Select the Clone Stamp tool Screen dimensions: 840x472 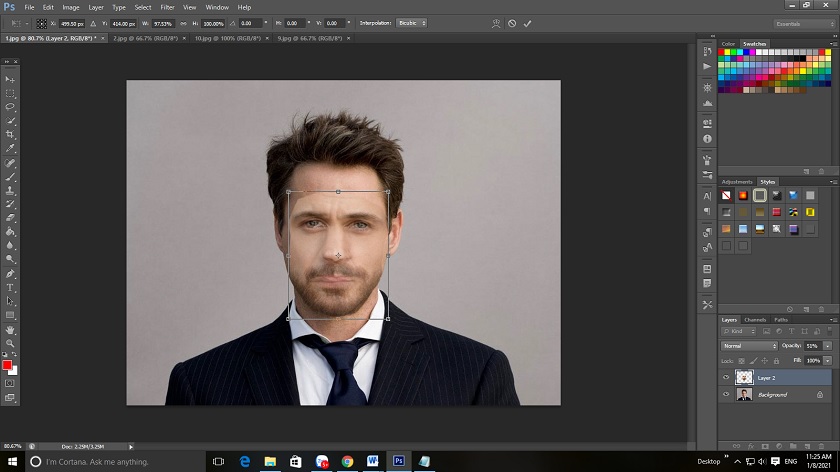pyautogui.click(x=10, y=190)
